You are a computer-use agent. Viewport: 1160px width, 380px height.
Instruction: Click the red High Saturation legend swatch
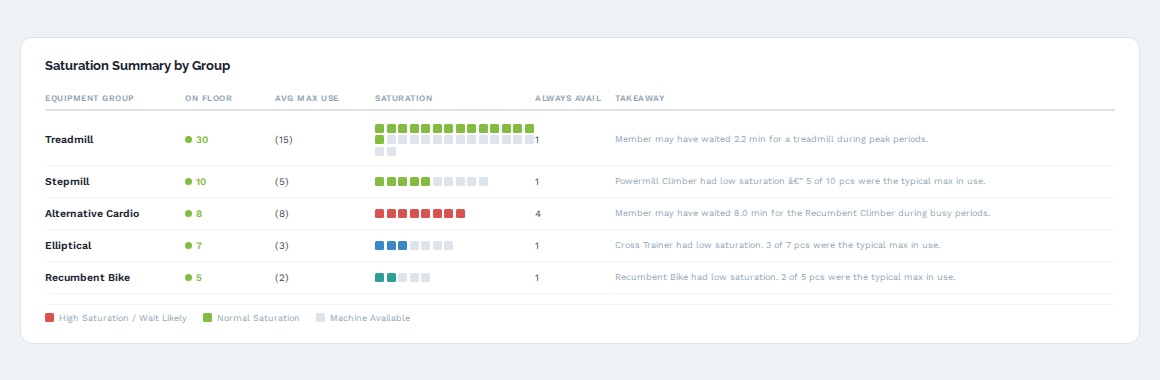pyautogui.click(x=50, y=318)
